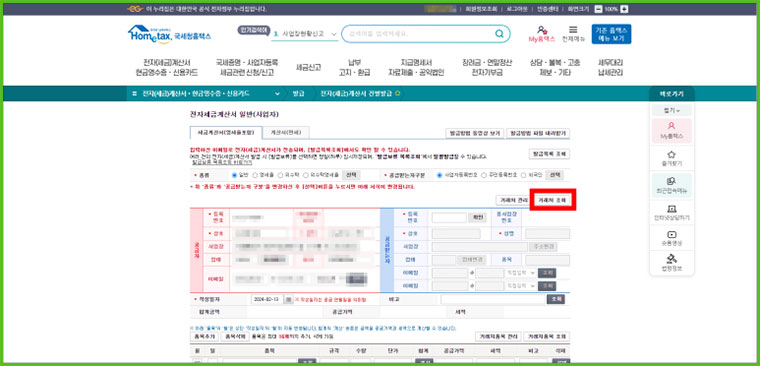The image size is (760, 366).
Task: Click 선택 button next to 공급받는자구분
Action: (555, 175)
